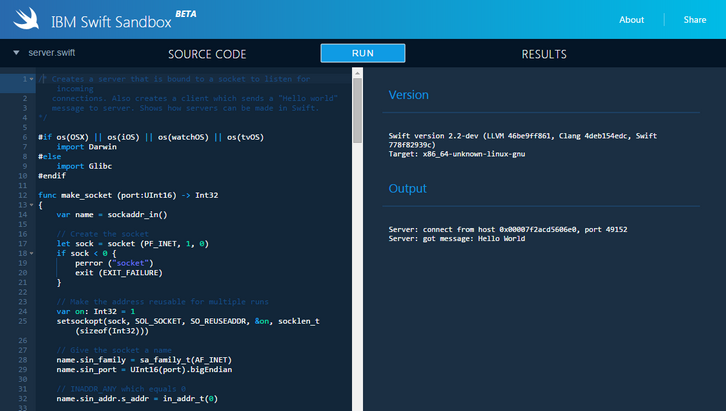Click the Share link

694,20
